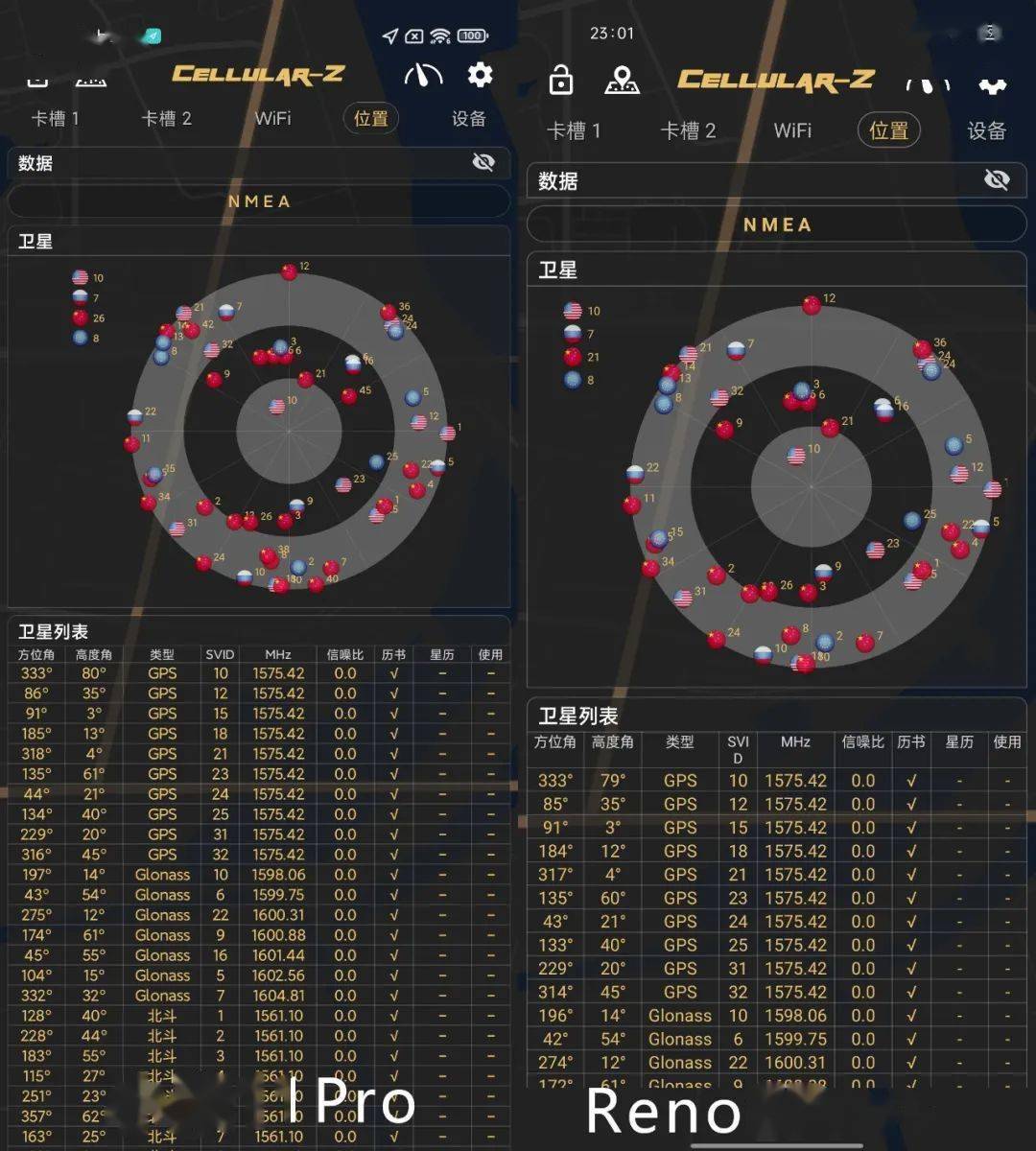The height and width of the screenshot is (1151, 1036).
Task: Tap center USA satellite 10 in left sky plot
Action: click(277, 407)
